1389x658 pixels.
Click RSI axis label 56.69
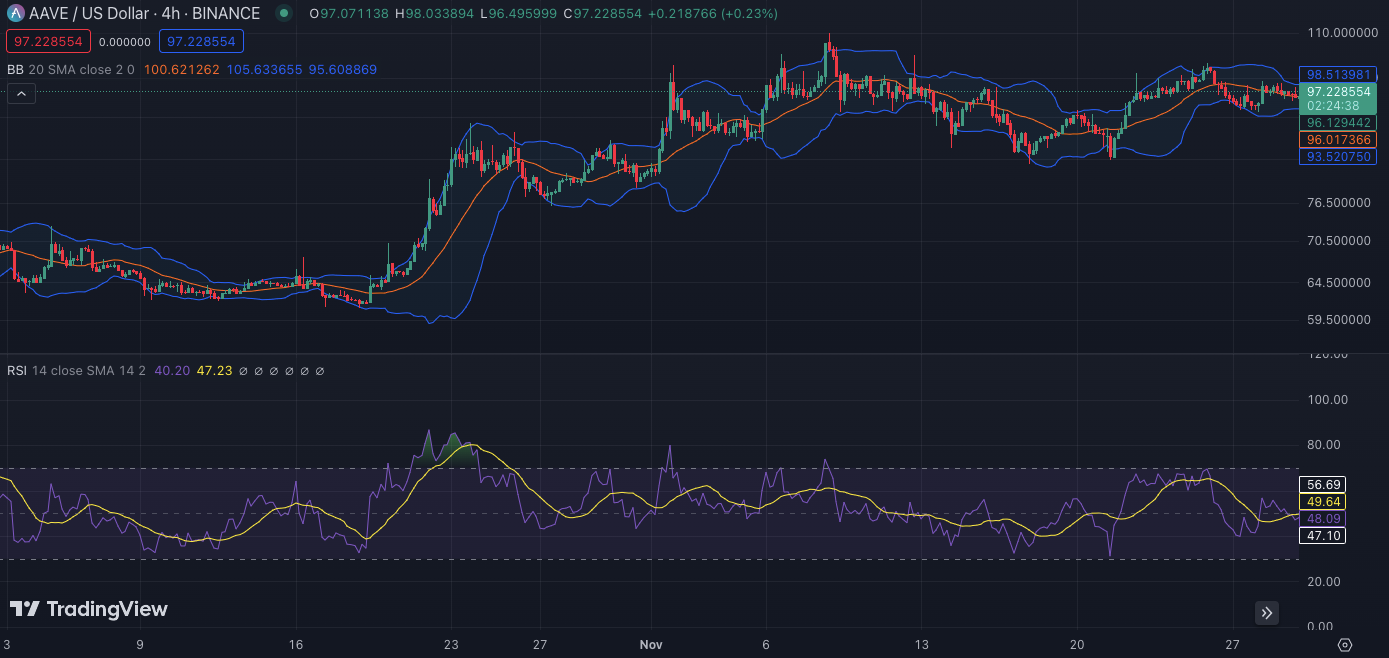click(x=1322, y=484)
